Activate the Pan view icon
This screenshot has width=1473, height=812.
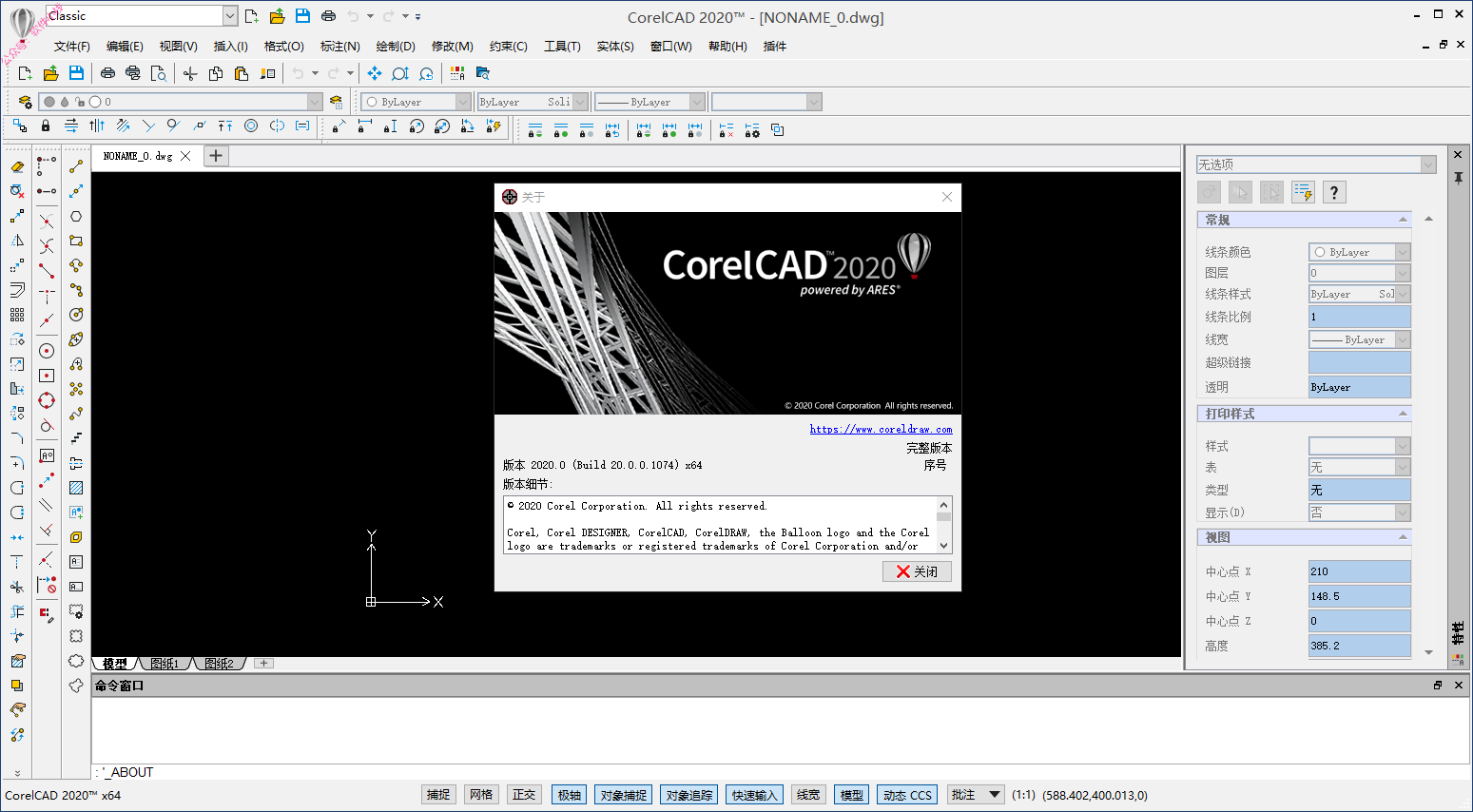click(x=375, y=73)
